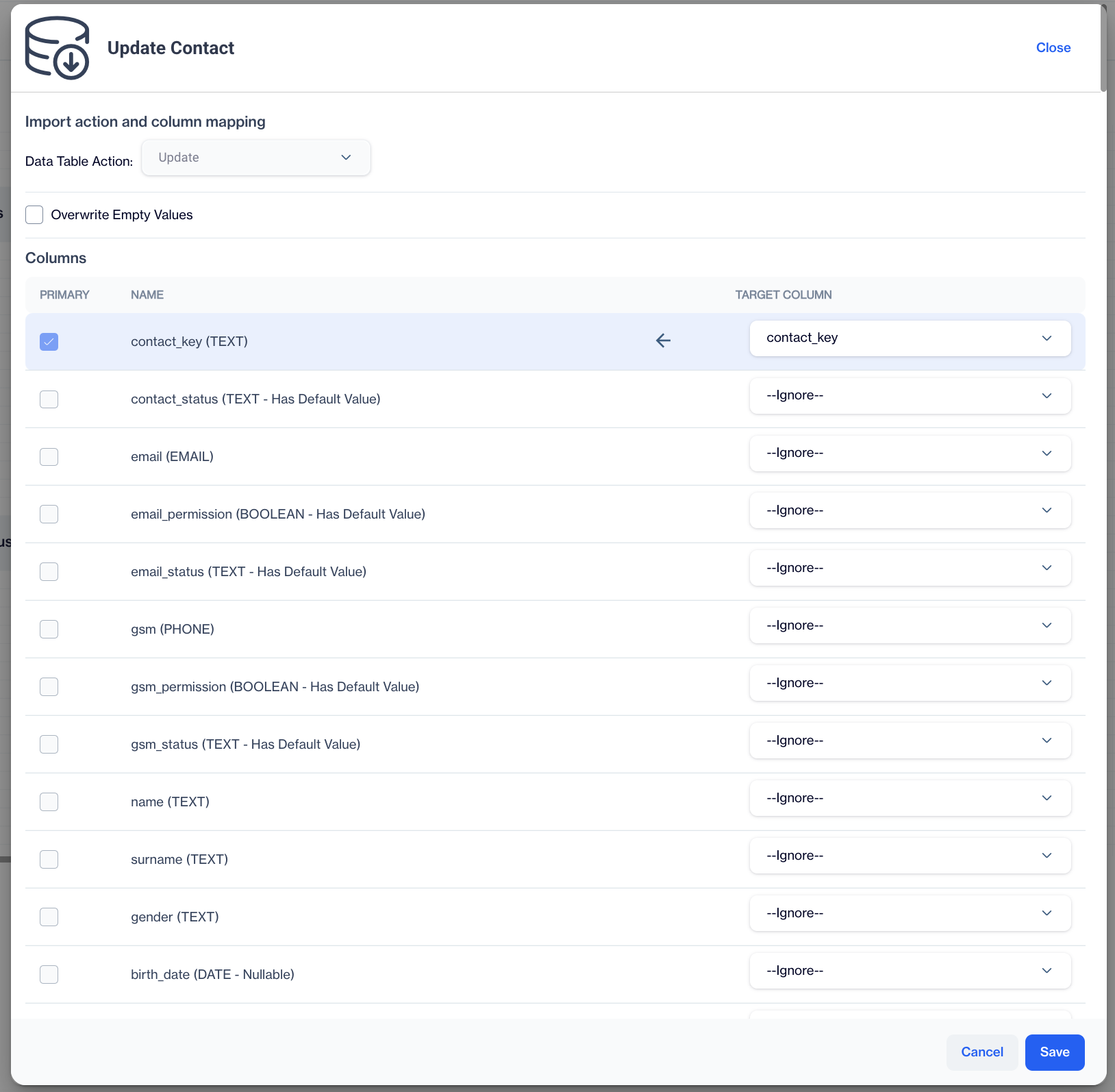Click the contact_key (TEXT) label
1115x1092 pixels.
point(190,341)
